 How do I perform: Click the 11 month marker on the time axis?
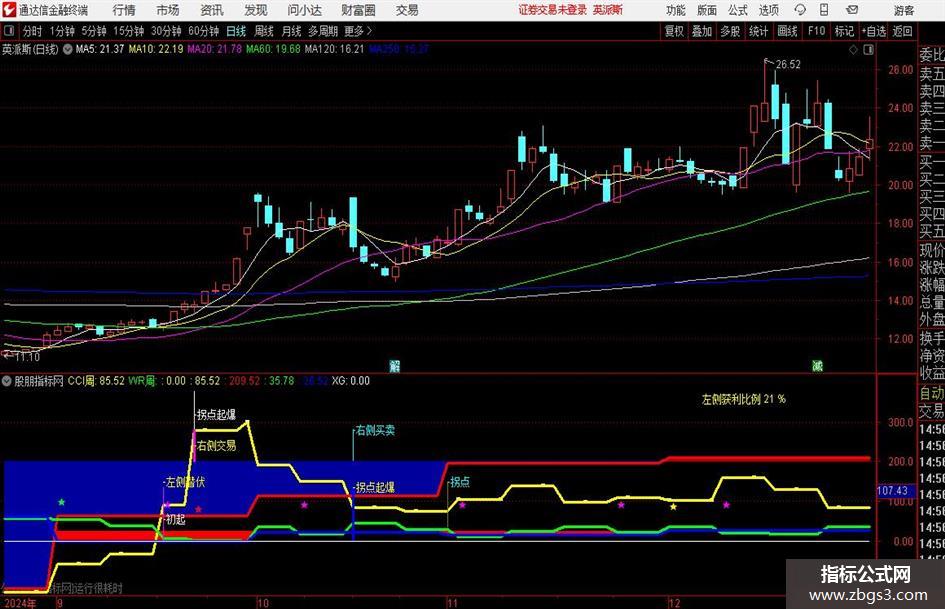(x=452, y=603)
